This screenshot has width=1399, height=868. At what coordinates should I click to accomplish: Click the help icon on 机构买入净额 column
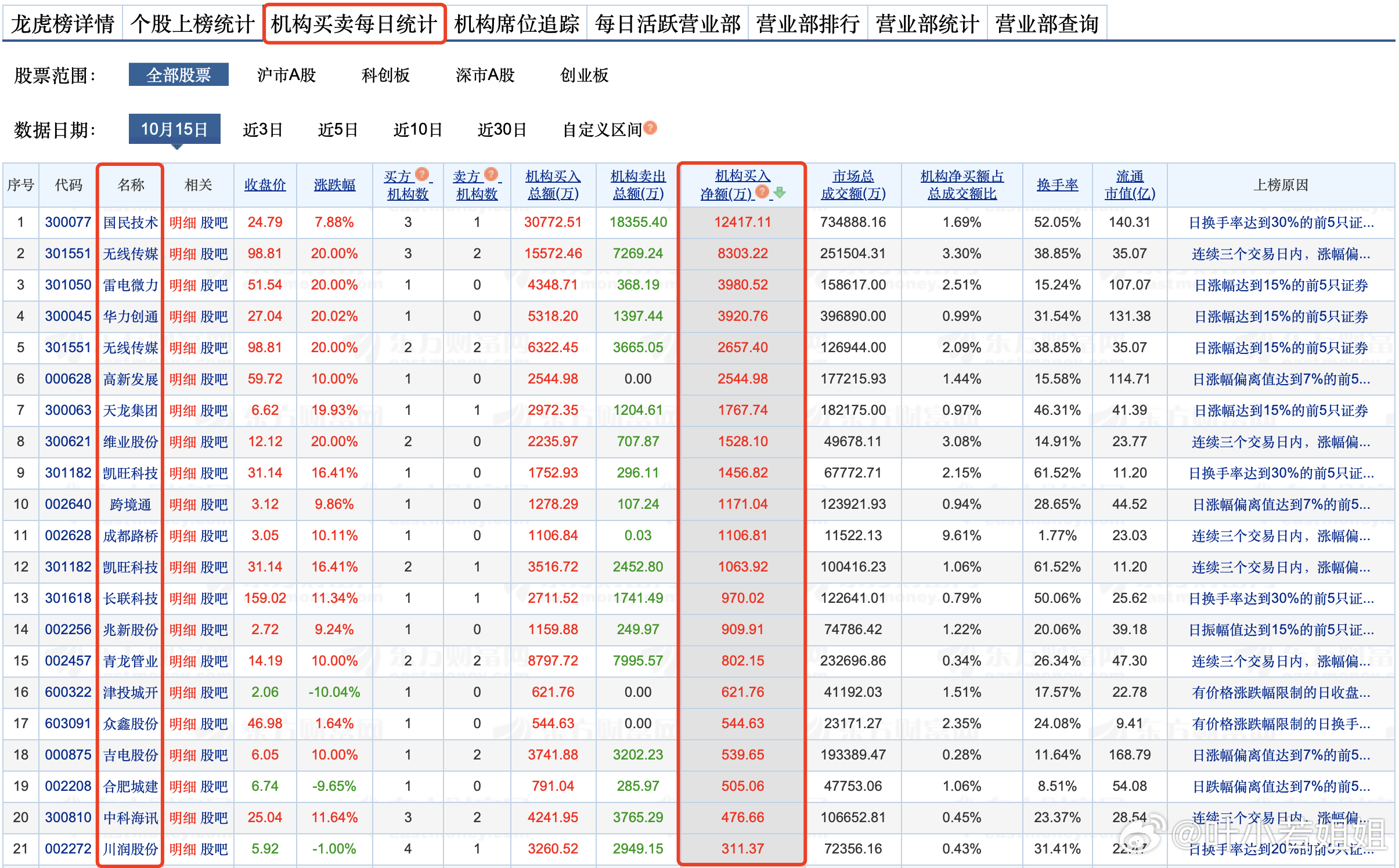coord(761,193)
